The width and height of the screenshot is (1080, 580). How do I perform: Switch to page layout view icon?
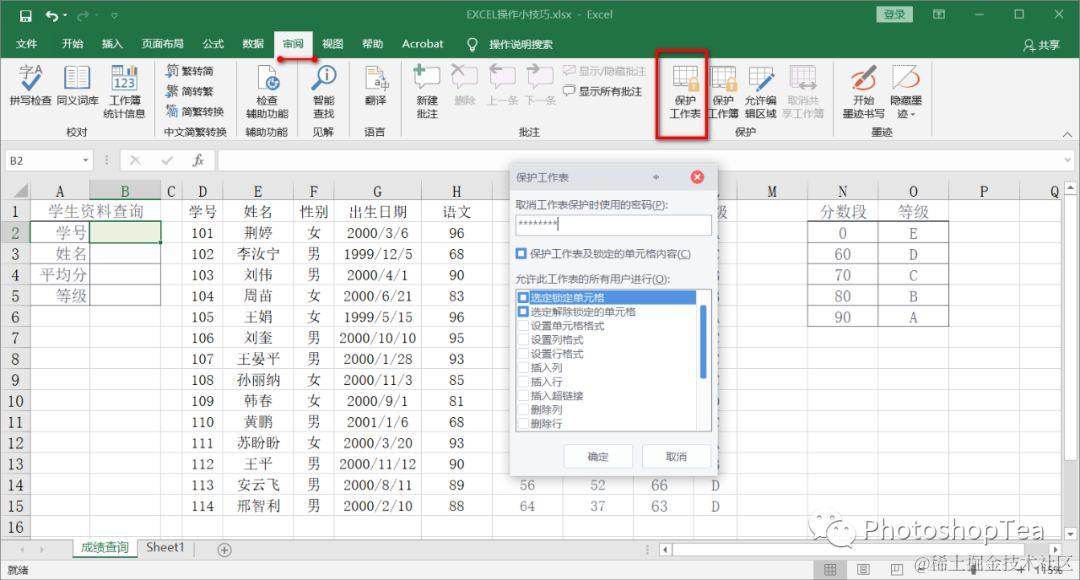coord(864,570)
